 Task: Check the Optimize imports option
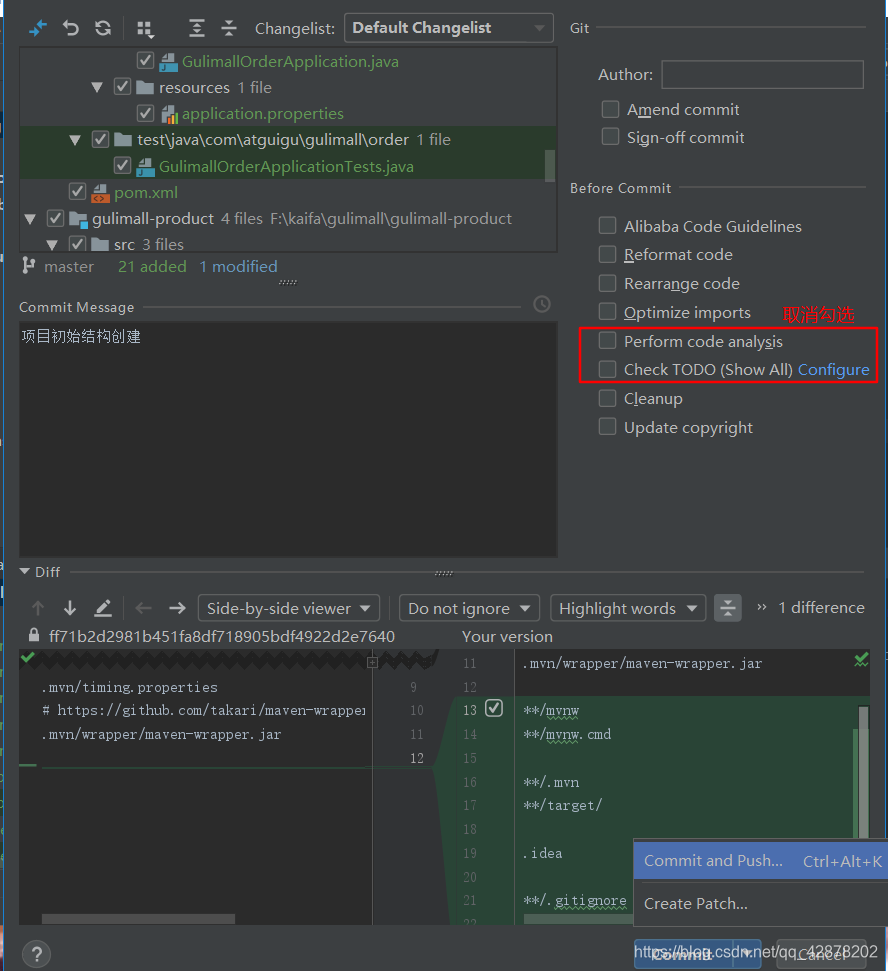point(607,311)
